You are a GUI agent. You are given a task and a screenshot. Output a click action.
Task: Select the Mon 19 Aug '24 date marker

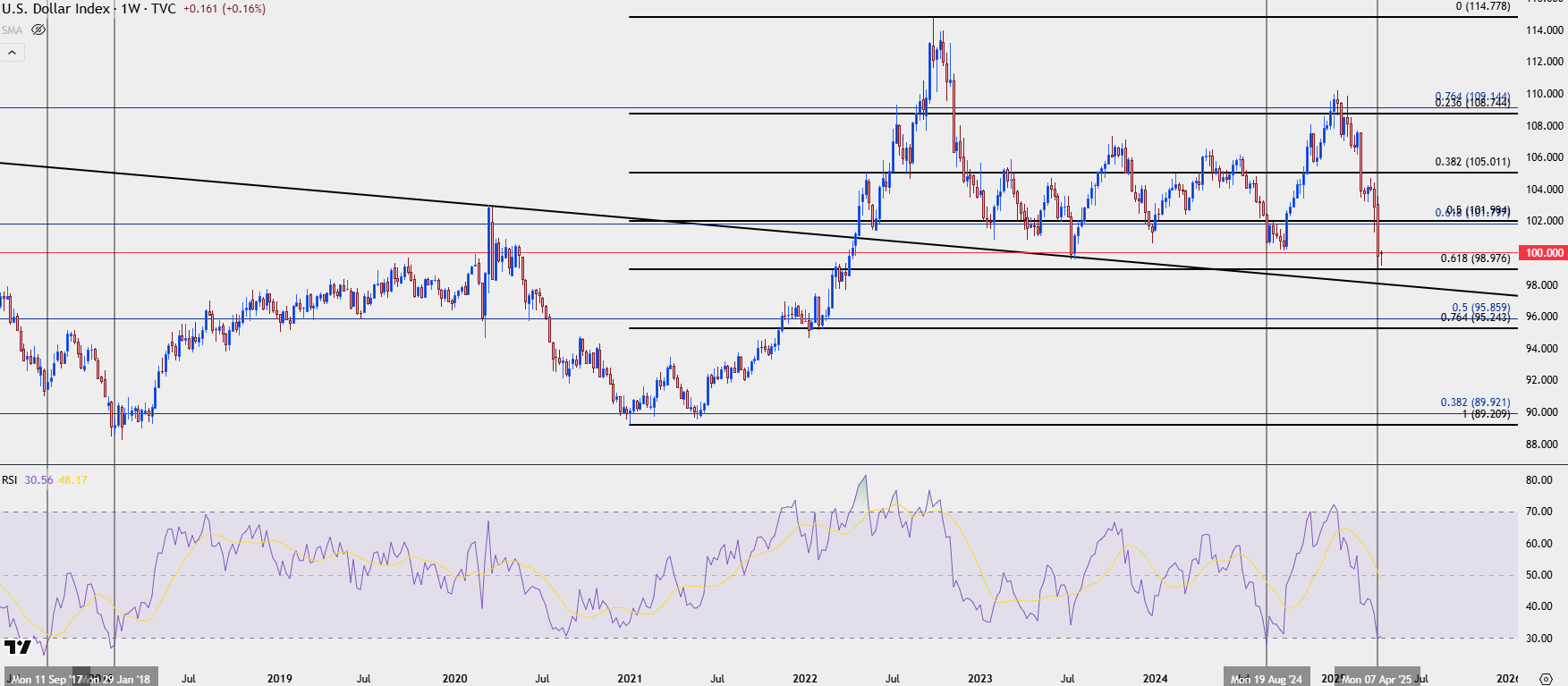(1267, 679)
